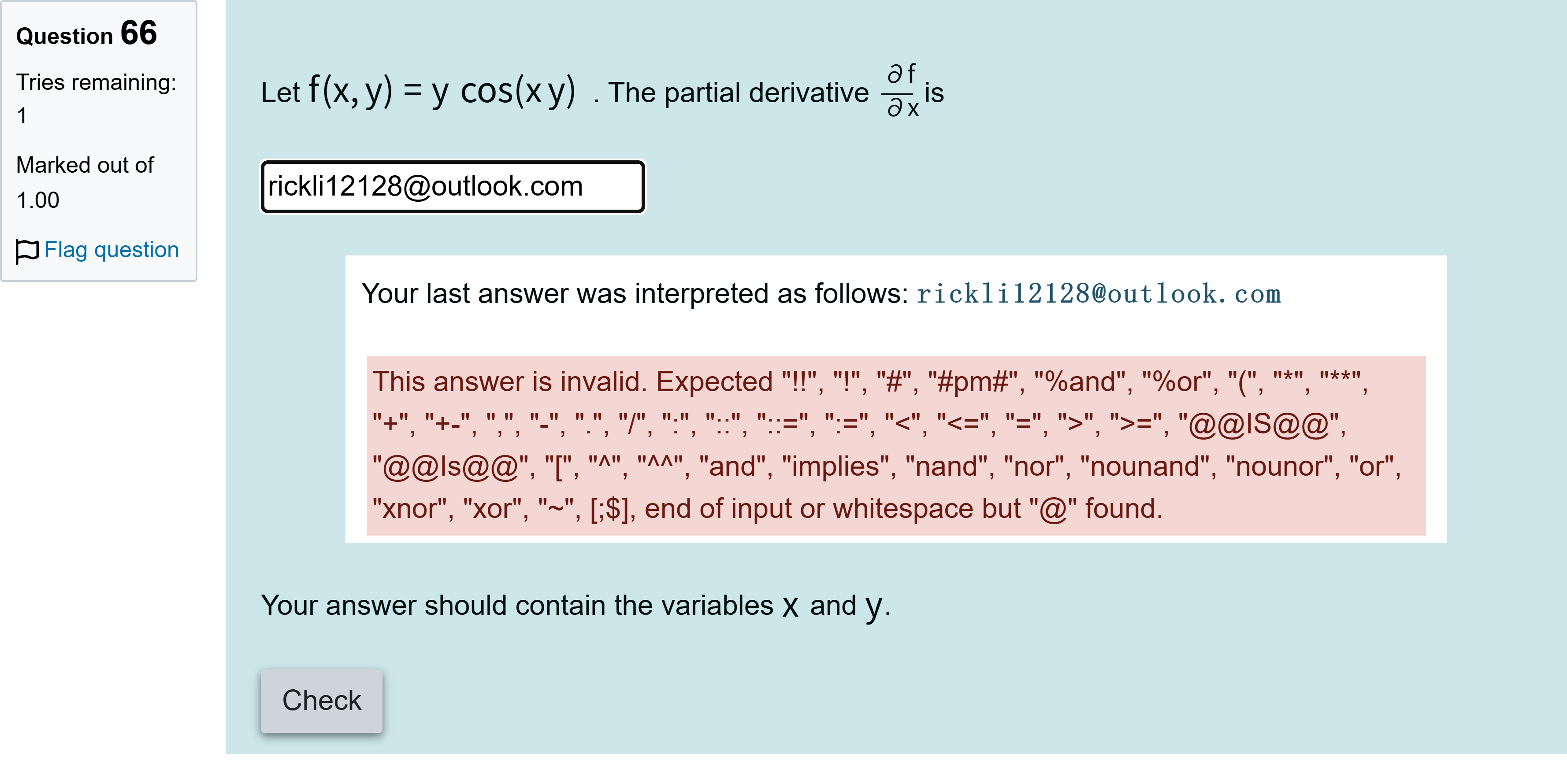Click the Marked out of label

pyautogui.click(x=85, y=165)
